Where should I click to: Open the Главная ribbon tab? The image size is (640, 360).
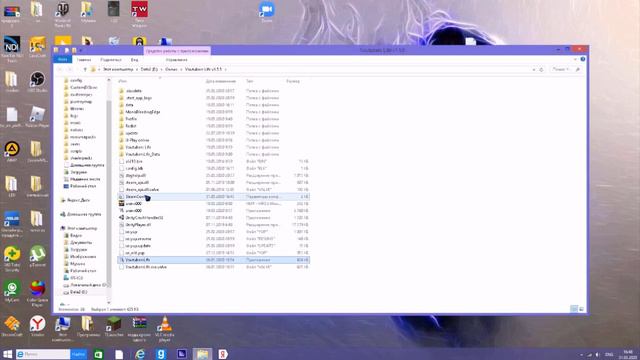(x=84, y=60)
